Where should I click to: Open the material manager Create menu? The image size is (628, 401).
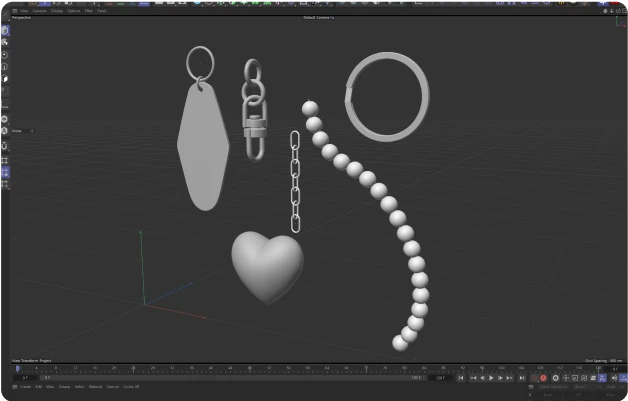pos(25,387)
